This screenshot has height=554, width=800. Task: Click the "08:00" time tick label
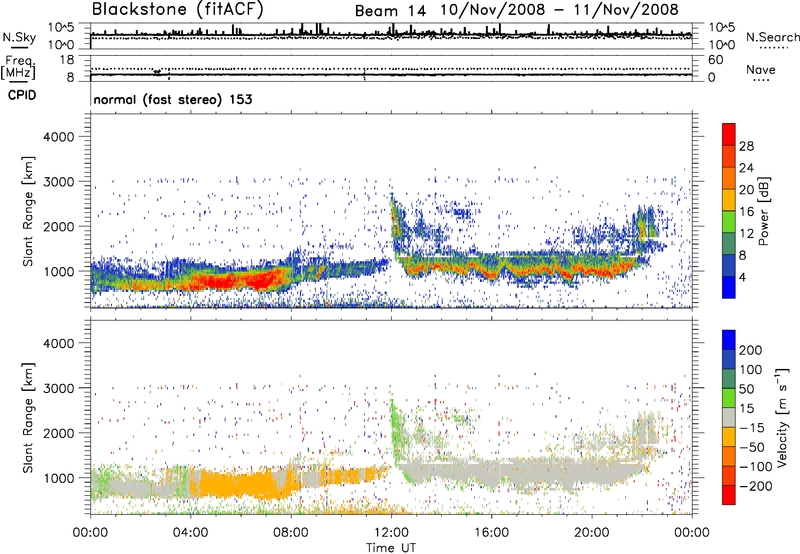coord(291,533)
